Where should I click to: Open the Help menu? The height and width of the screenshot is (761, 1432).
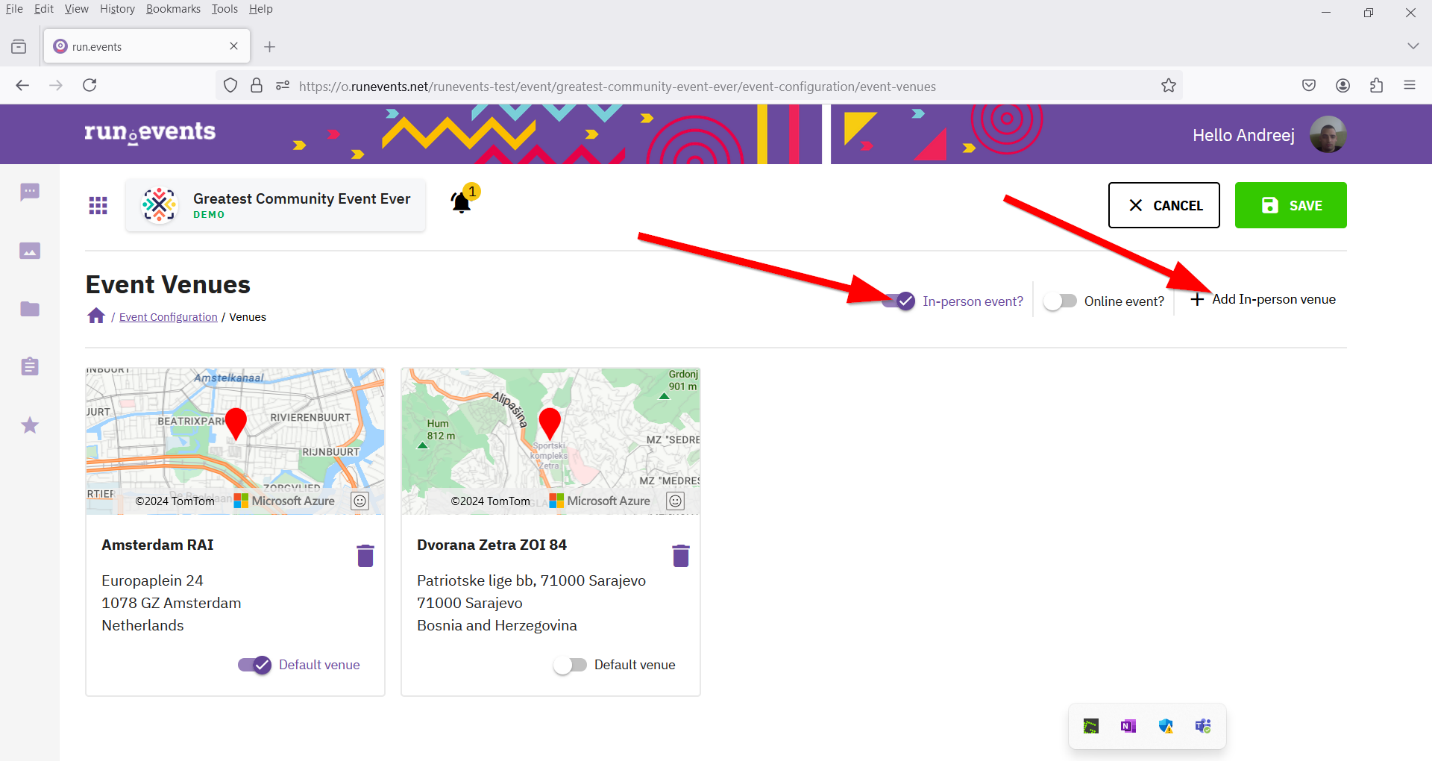click(260, 9)
